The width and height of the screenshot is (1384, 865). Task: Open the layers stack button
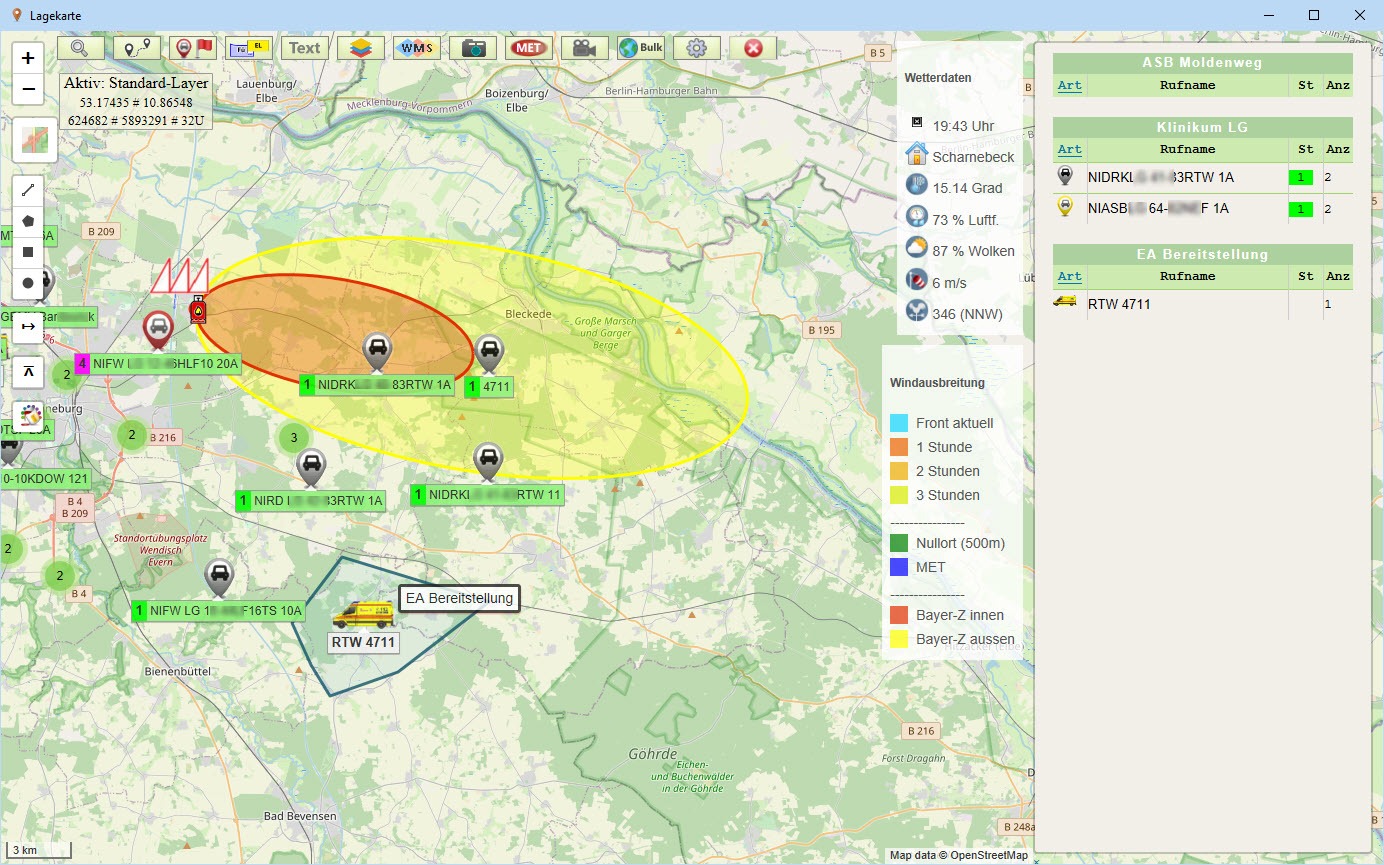click(x=361, y=48)
